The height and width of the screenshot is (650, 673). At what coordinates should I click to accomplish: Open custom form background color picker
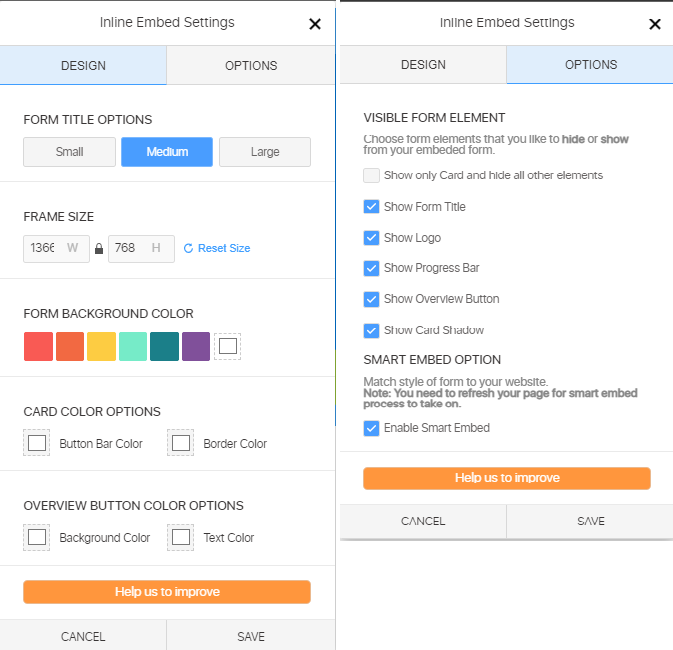point(227,346)
